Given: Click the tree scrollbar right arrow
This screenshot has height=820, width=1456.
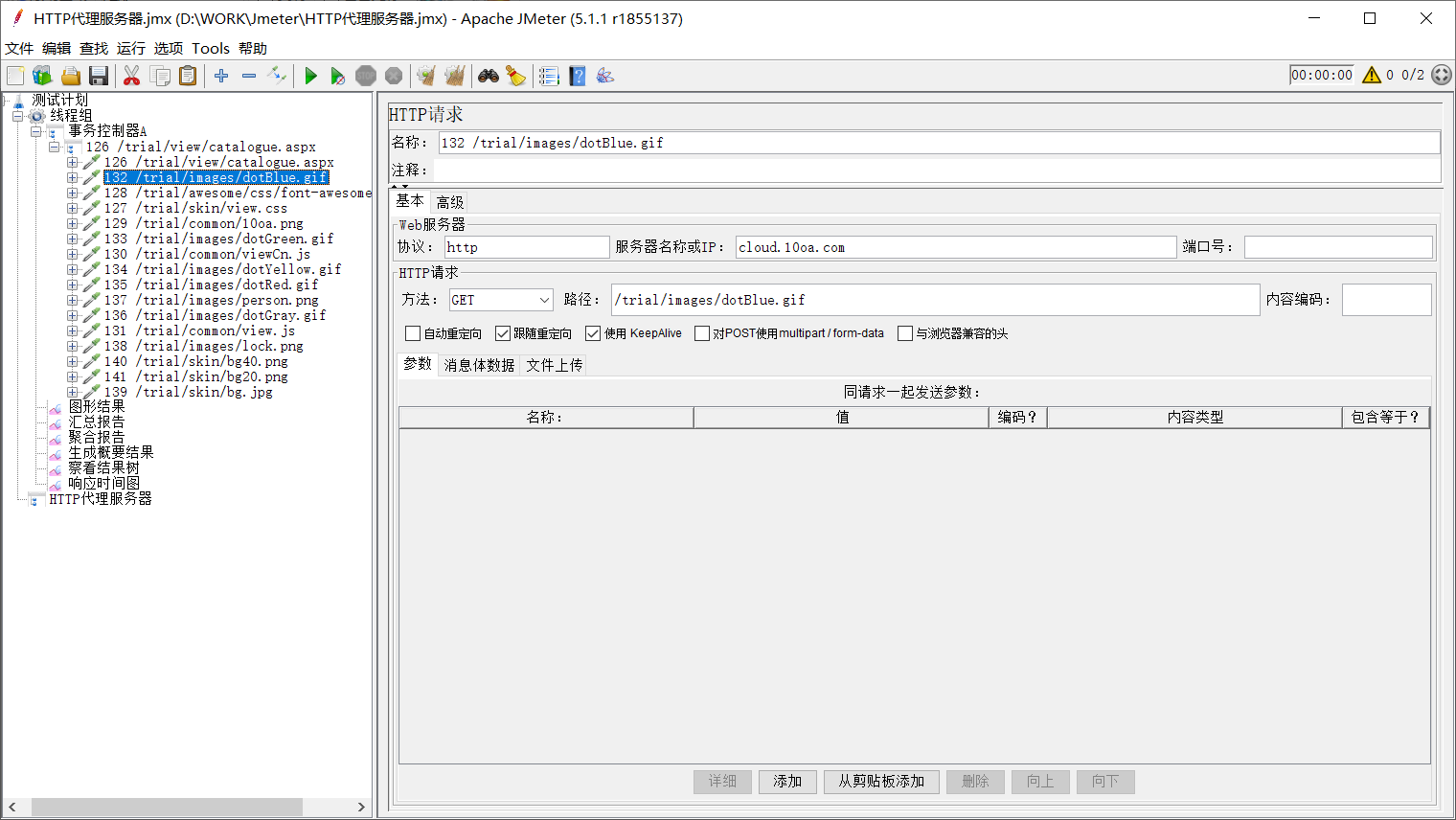Looking at the screenshot, I should pyautogui.click(x=361, y=808).
